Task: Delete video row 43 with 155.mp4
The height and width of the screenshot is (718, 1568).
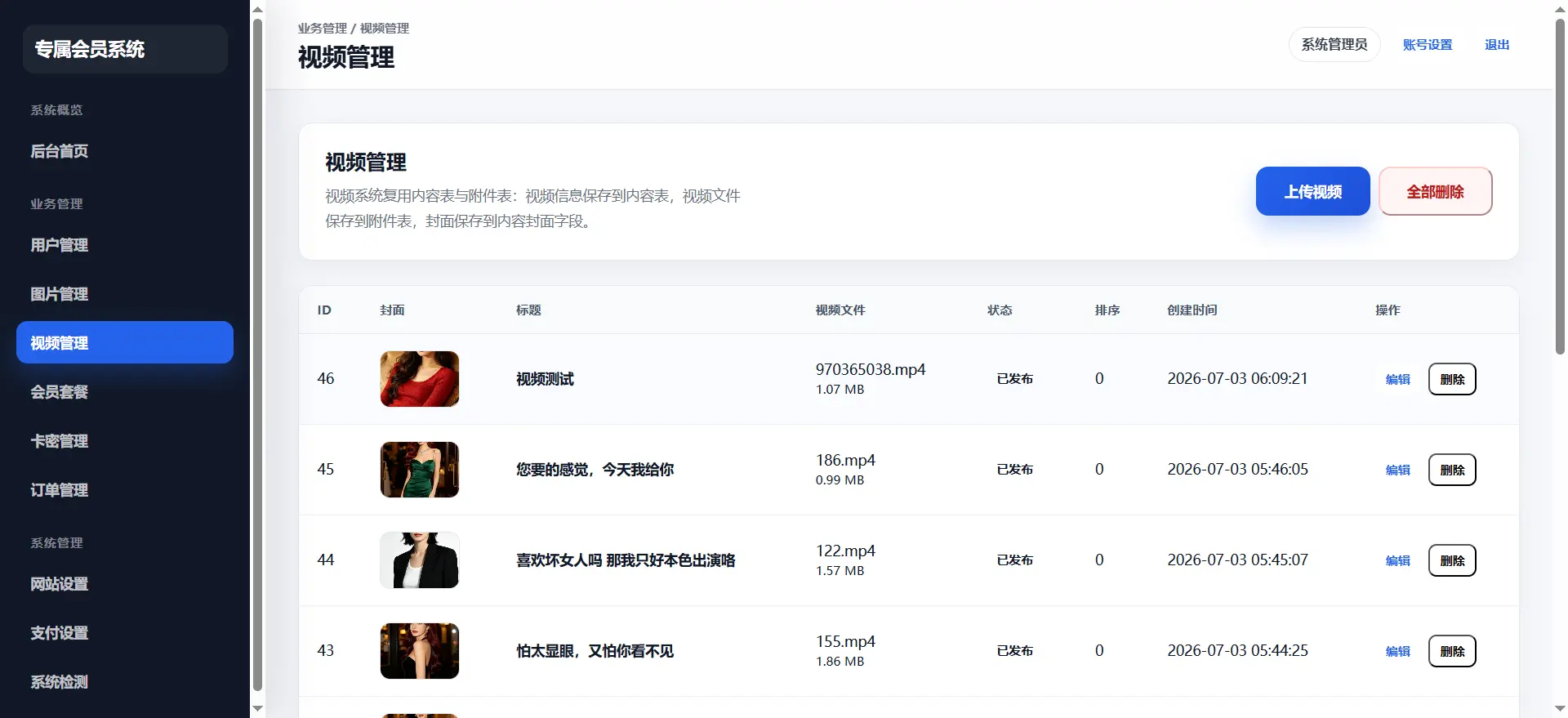Action: click(x=1452, y=651)
